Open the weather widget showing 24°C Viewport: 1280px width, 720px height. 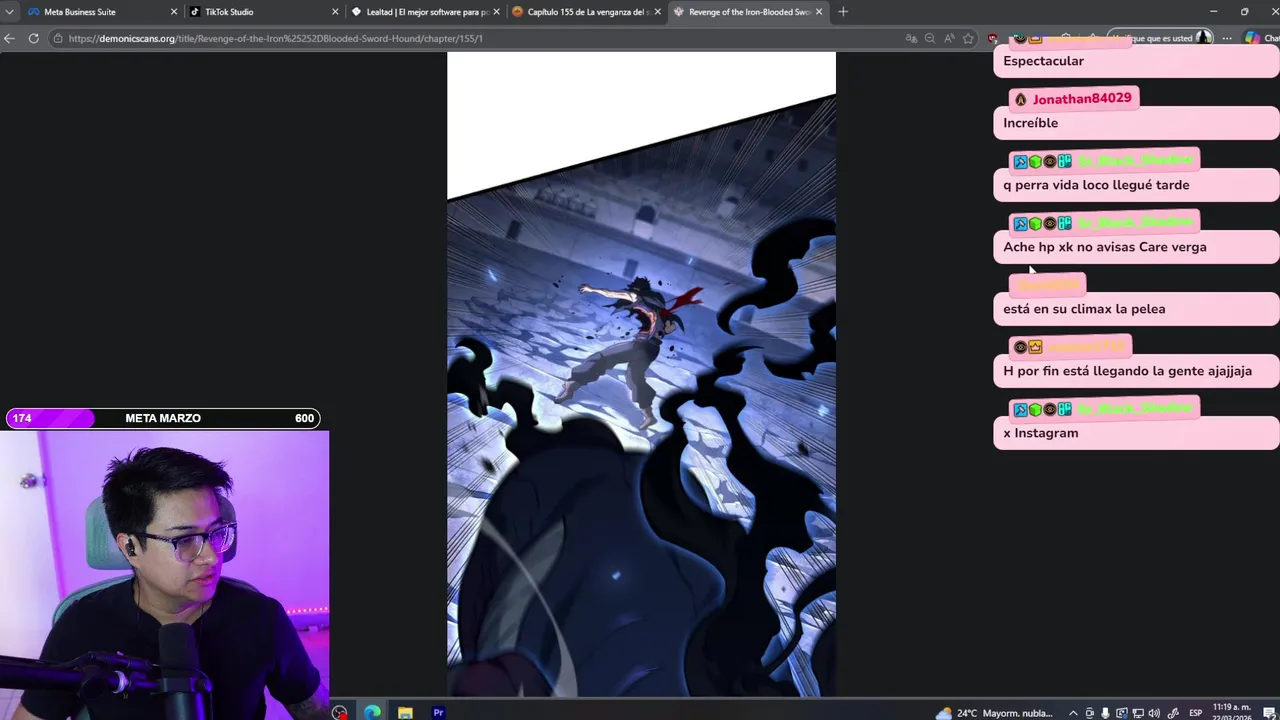(994, 713)
